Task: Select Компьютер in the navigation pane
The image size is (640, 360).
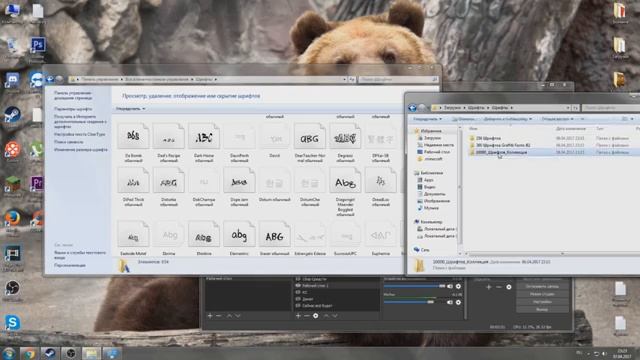Action: click(x=428, y=222)
